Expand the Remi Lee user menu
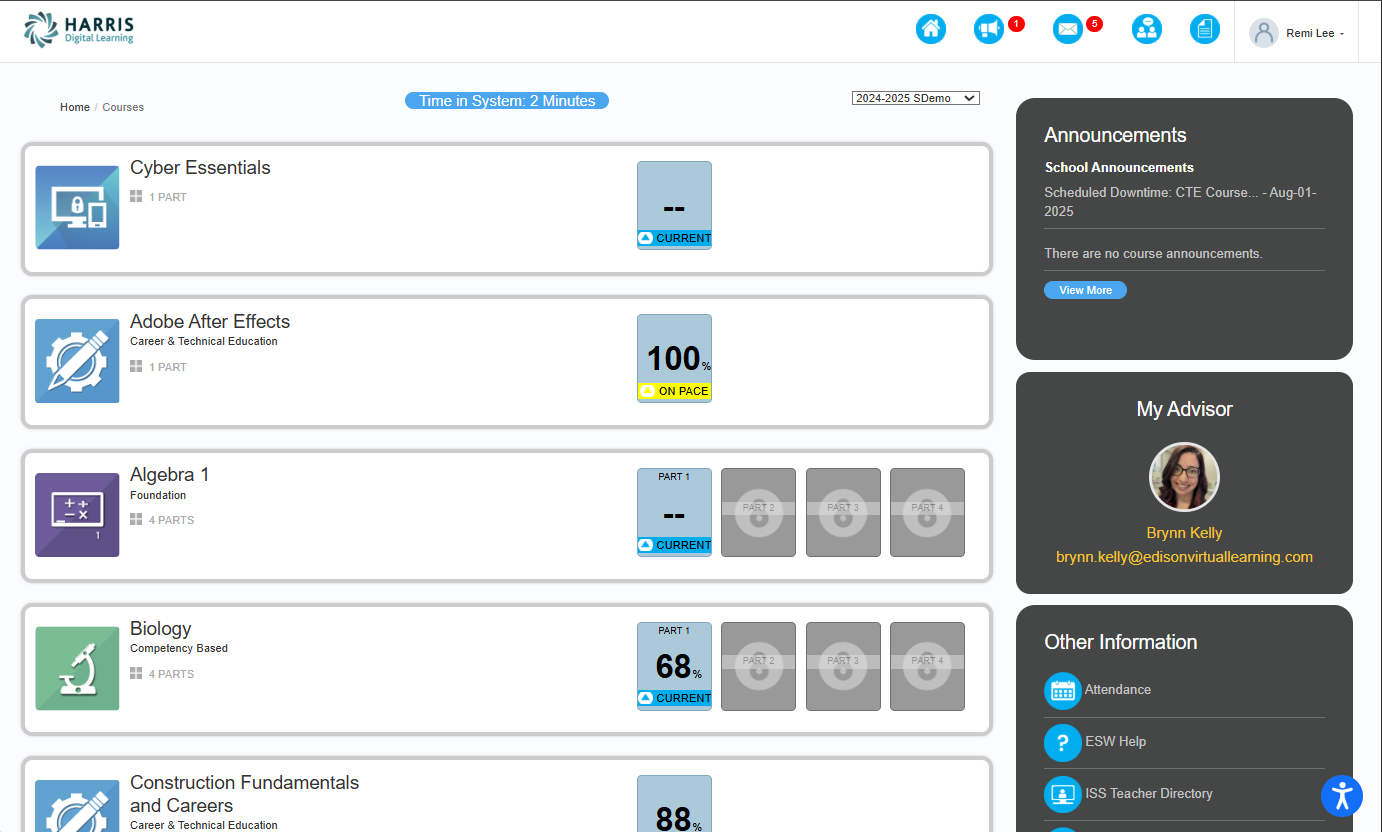This screenshot has width=1382, height=832. (x=1297, y=33)
